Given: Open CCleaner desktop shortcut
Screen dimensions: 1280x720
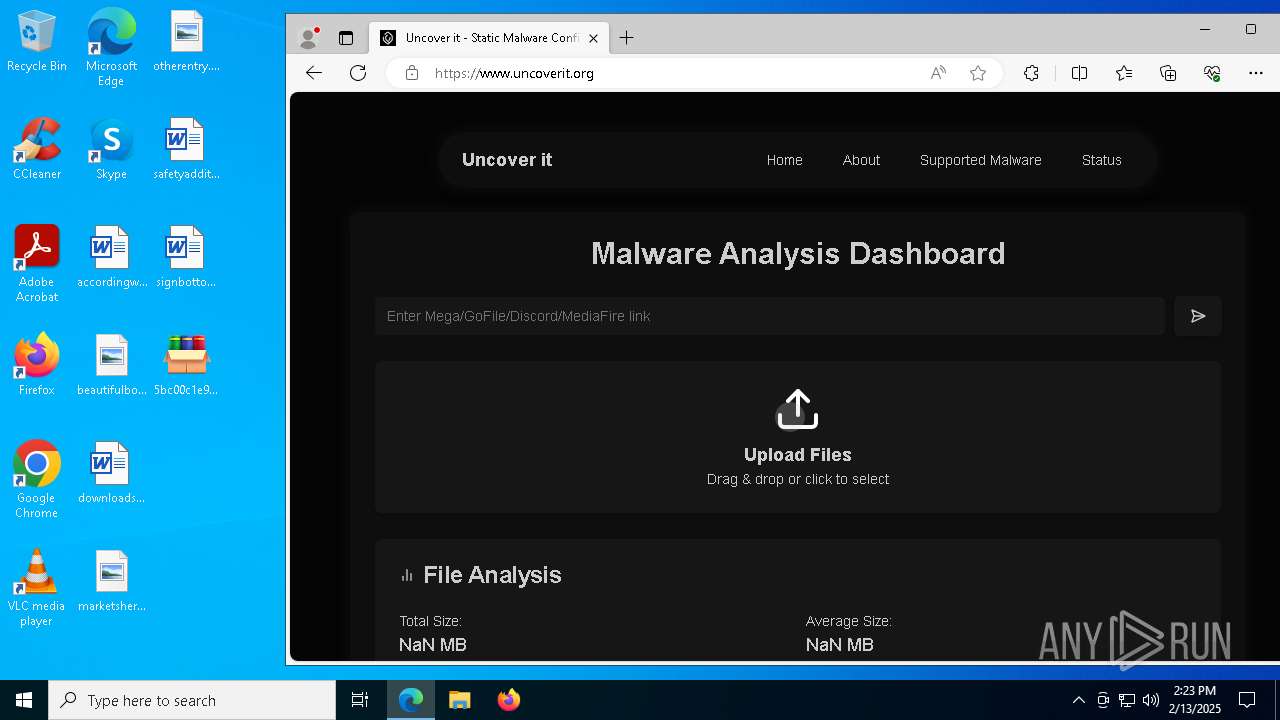Looking at the screenshot, I should 37,150.
